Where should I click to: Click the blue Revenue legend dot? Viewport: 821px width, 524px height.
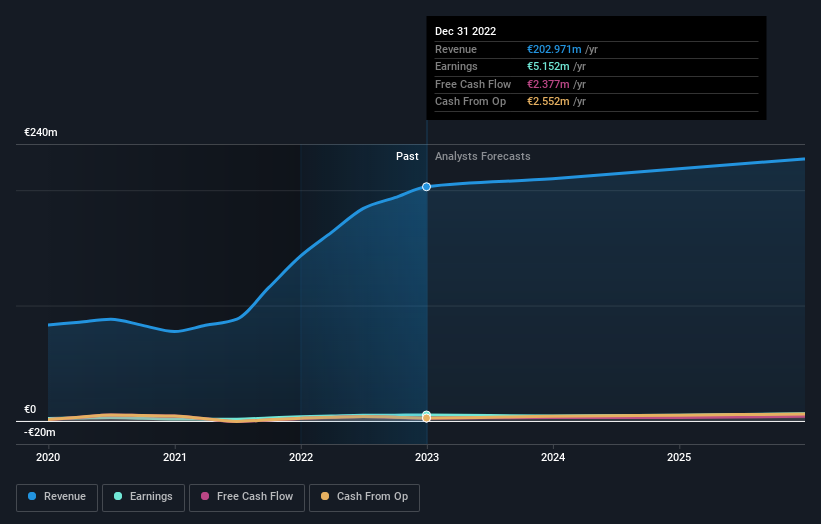pyautogui.click(x=32, y=496)
